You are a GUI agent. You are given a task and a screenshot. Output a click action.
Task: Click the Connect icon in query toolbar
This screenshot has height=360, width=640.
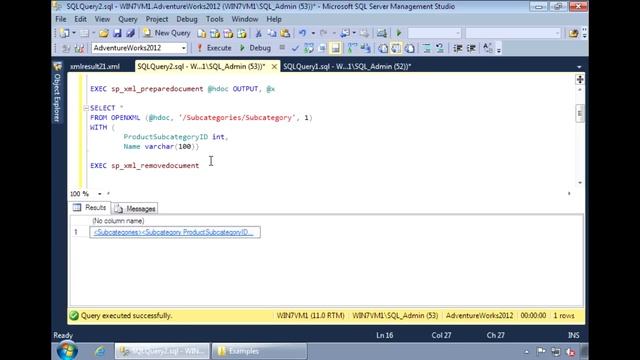click(x=65, y=48)
